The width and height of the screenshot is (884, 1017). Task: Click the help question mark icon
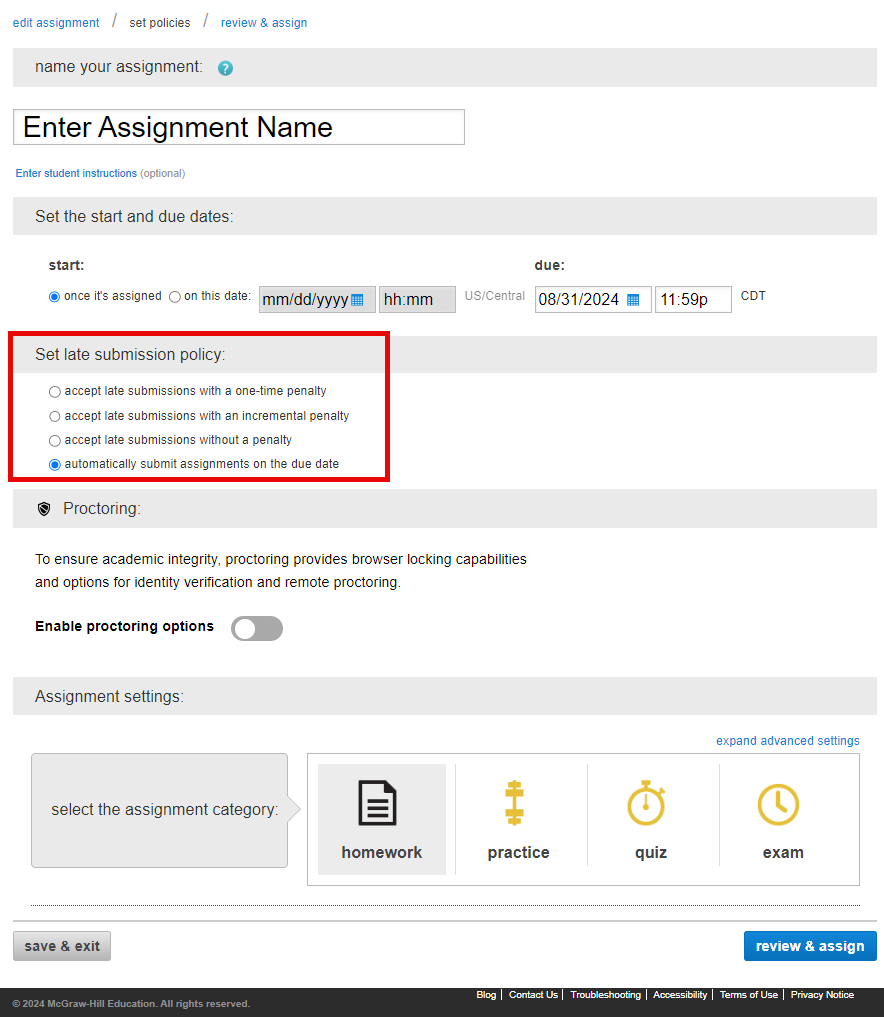click(x=225, y=68)
